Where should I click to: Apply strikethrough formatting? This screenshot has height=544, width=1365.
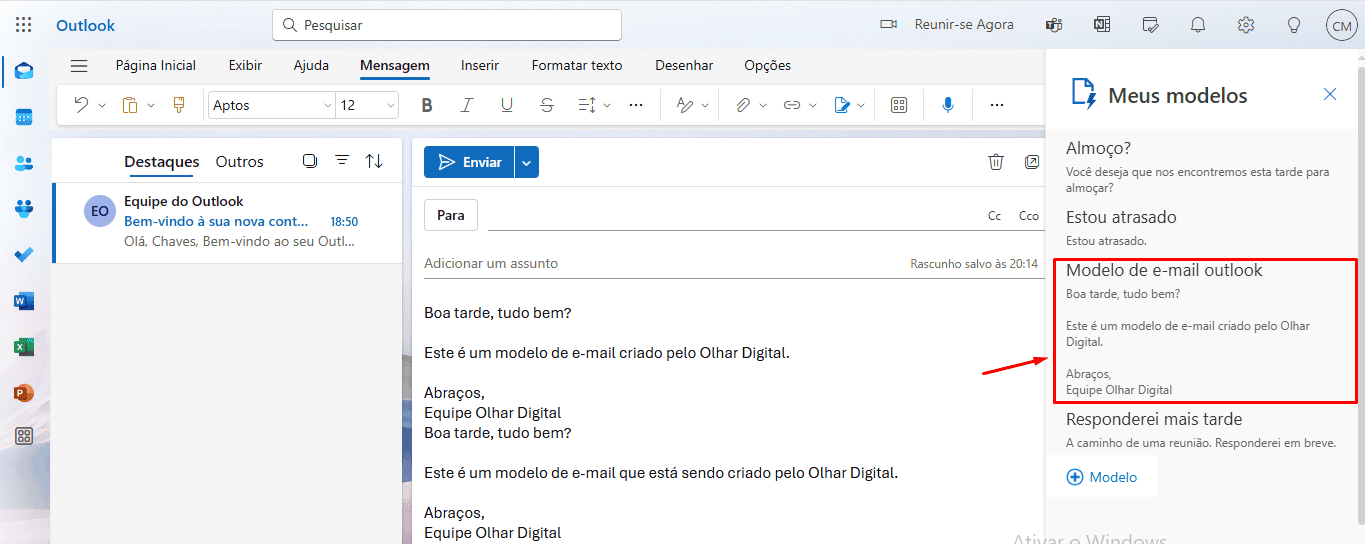[546, 105]
